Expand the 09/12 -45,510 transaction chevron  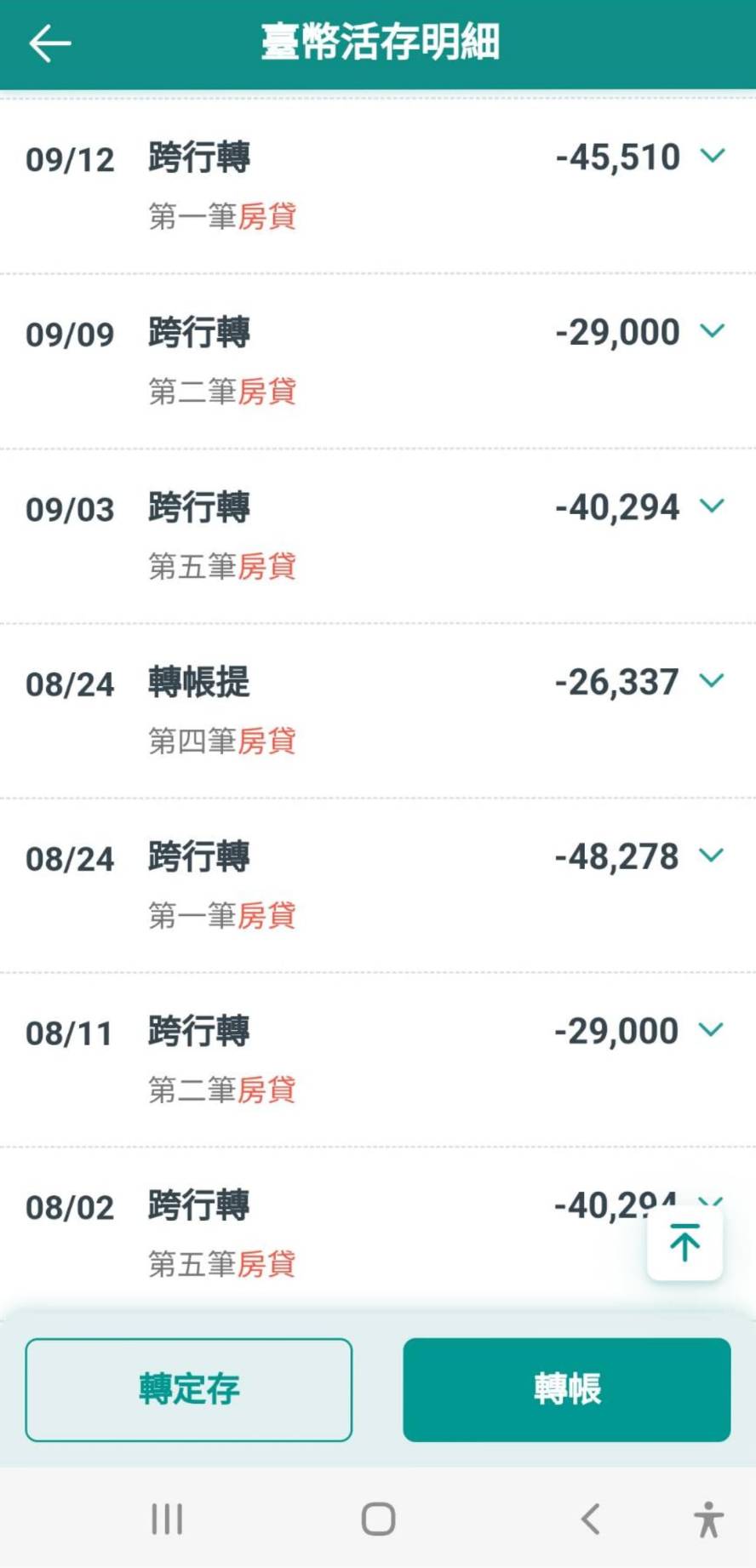click(x=712, y=155)
